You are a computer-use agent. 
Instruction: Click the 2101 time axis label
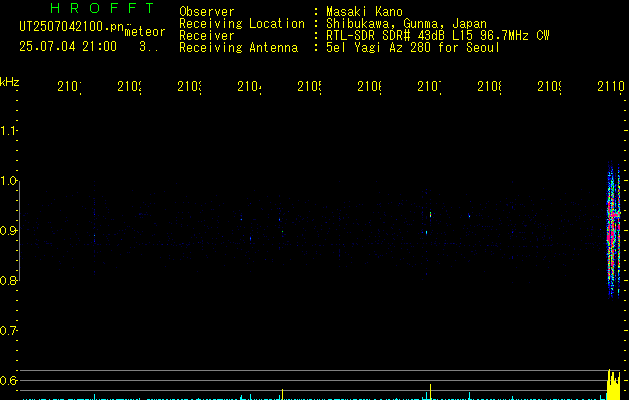point(69,87)
